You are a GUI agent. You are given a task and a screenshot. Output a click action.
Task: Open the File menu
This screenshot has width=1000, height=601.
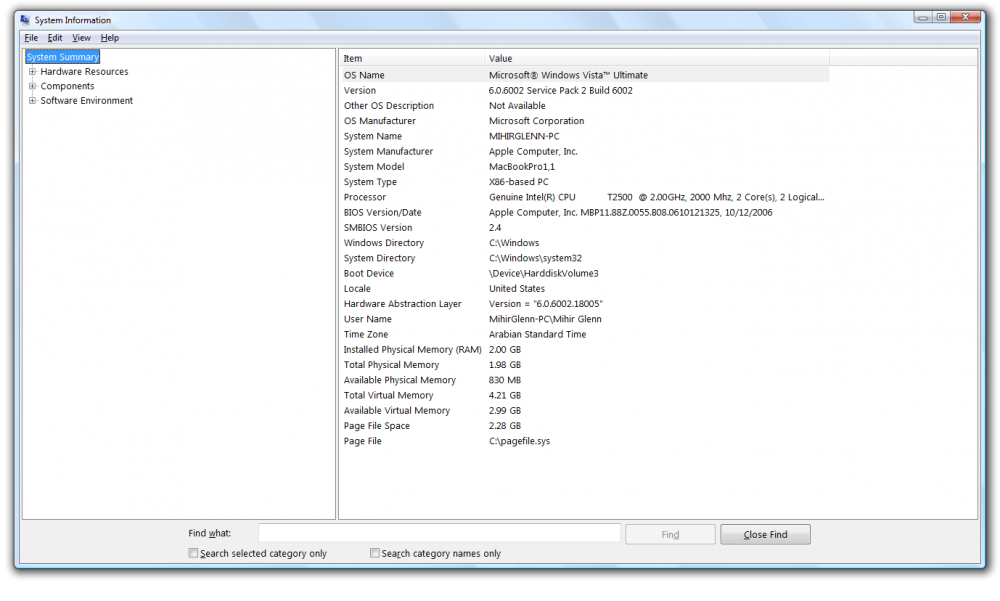pyautogui.click(x=31, y=38)
